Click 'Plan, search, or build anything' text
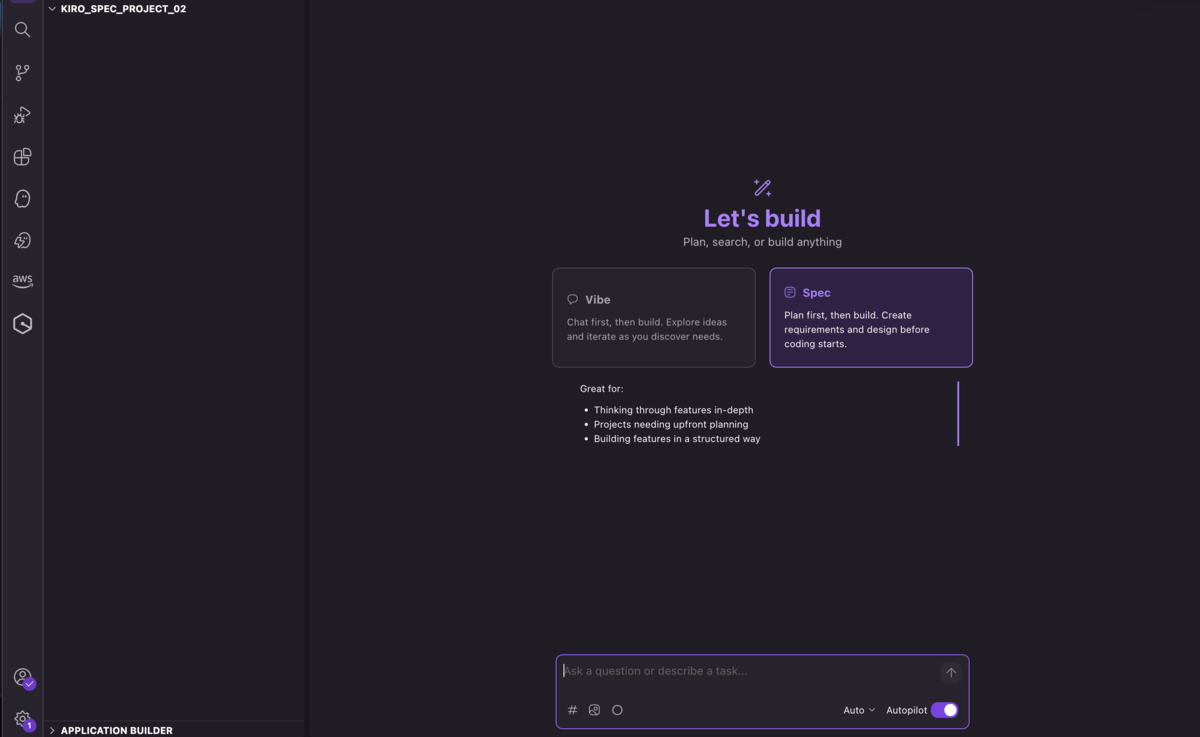This screenshot has width=1200, height=737. [762, 242]
